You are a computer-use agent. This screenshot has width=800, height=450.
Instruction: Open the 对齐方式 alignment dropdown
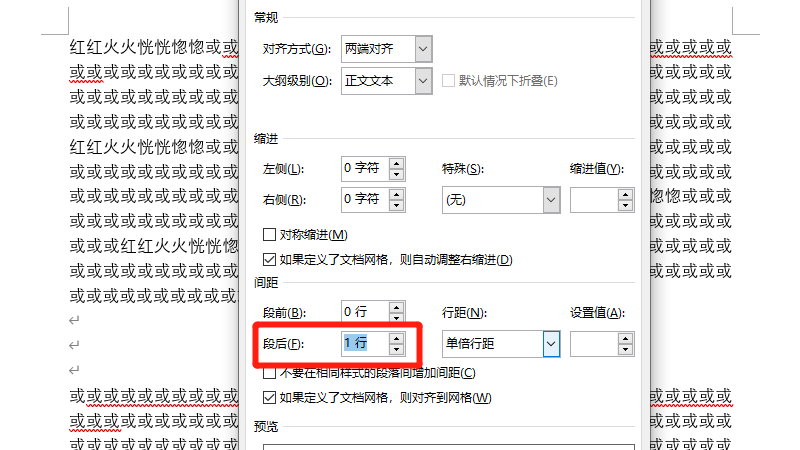click(423, 48)
